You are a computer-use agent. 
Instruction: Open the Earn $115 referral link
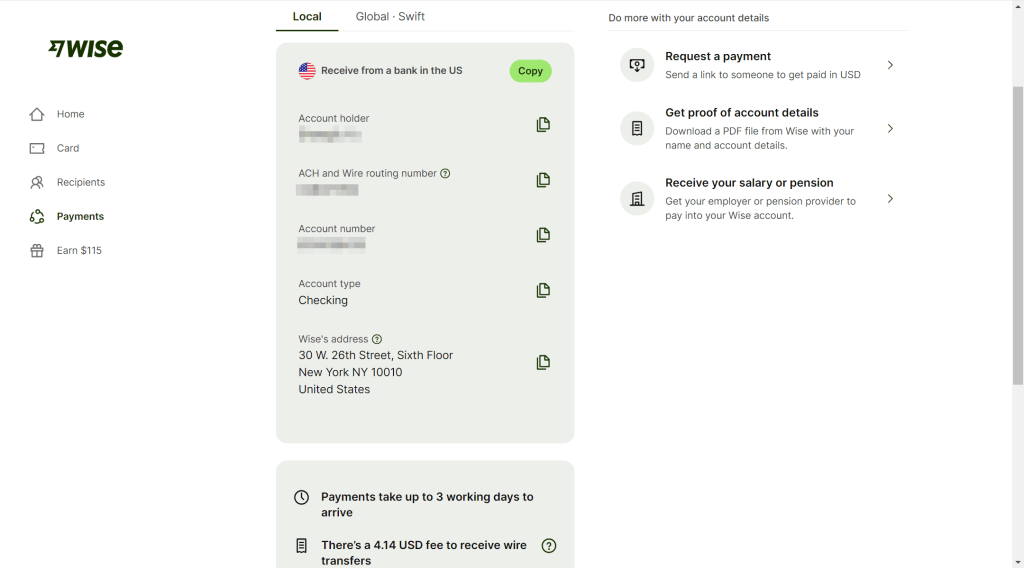78,250
